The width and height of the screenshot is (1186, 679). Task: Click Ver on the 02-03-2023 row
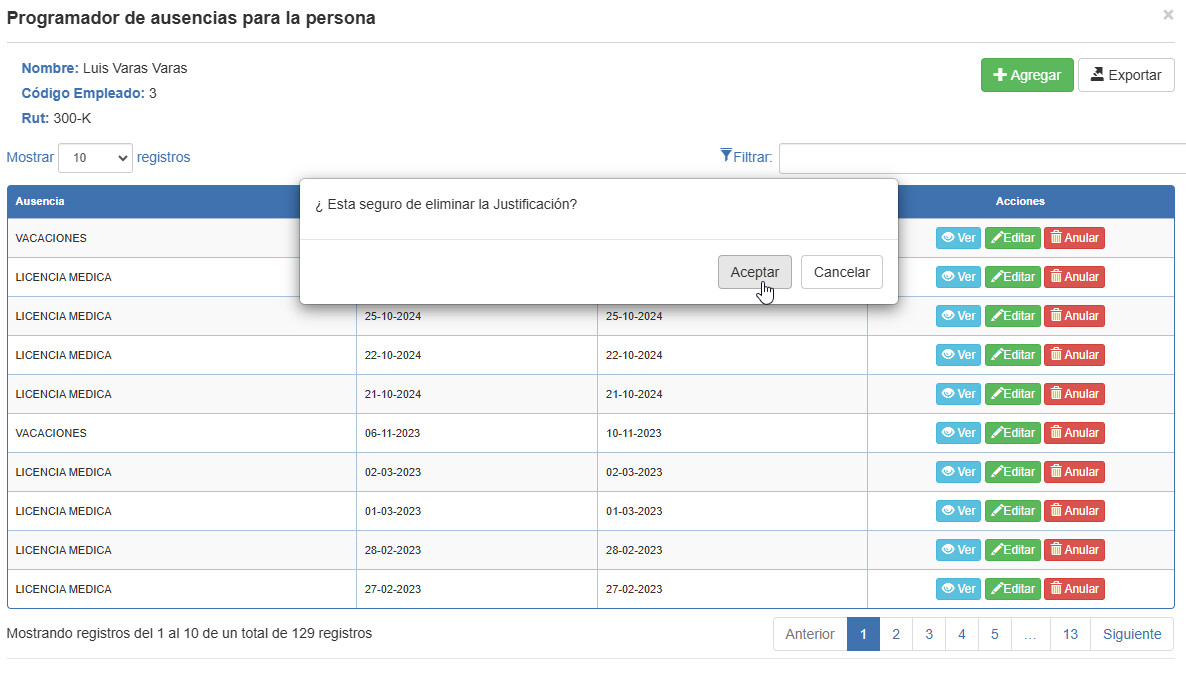[958, 472]
